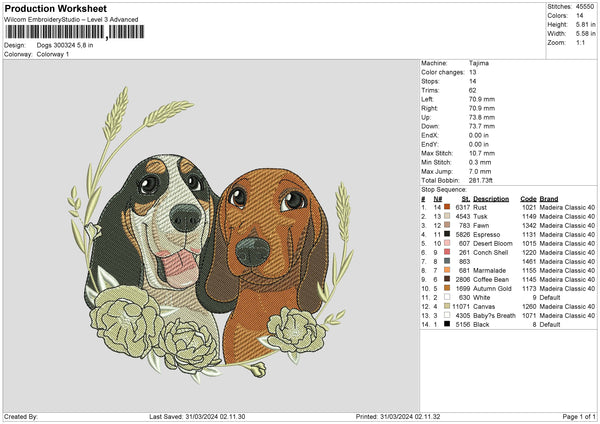Click the Rust color swatch
600x424 pixels.
tap(447, 207)
